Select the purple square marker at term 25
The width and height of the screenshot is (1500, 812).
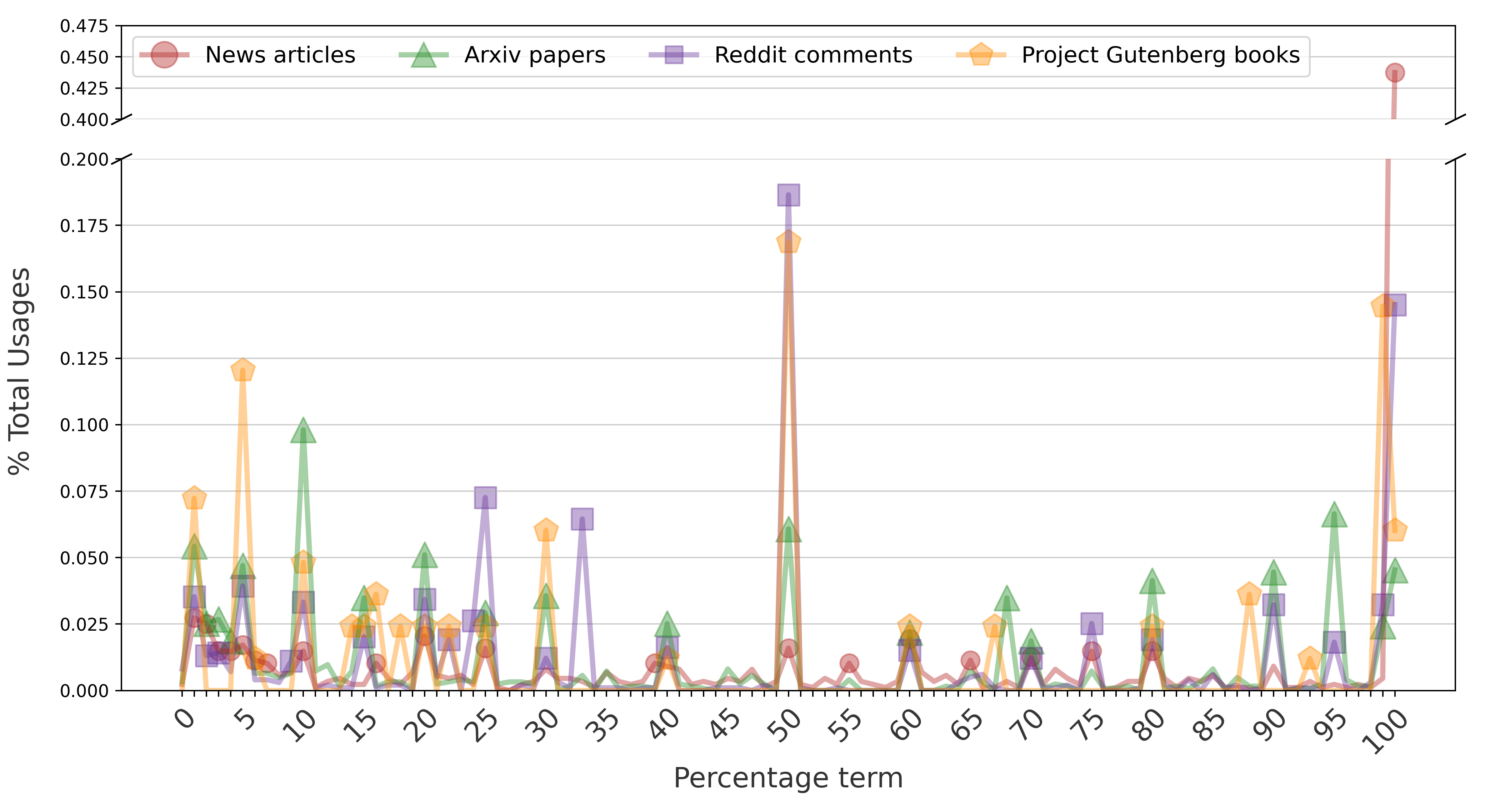click(x=485, y=498)
